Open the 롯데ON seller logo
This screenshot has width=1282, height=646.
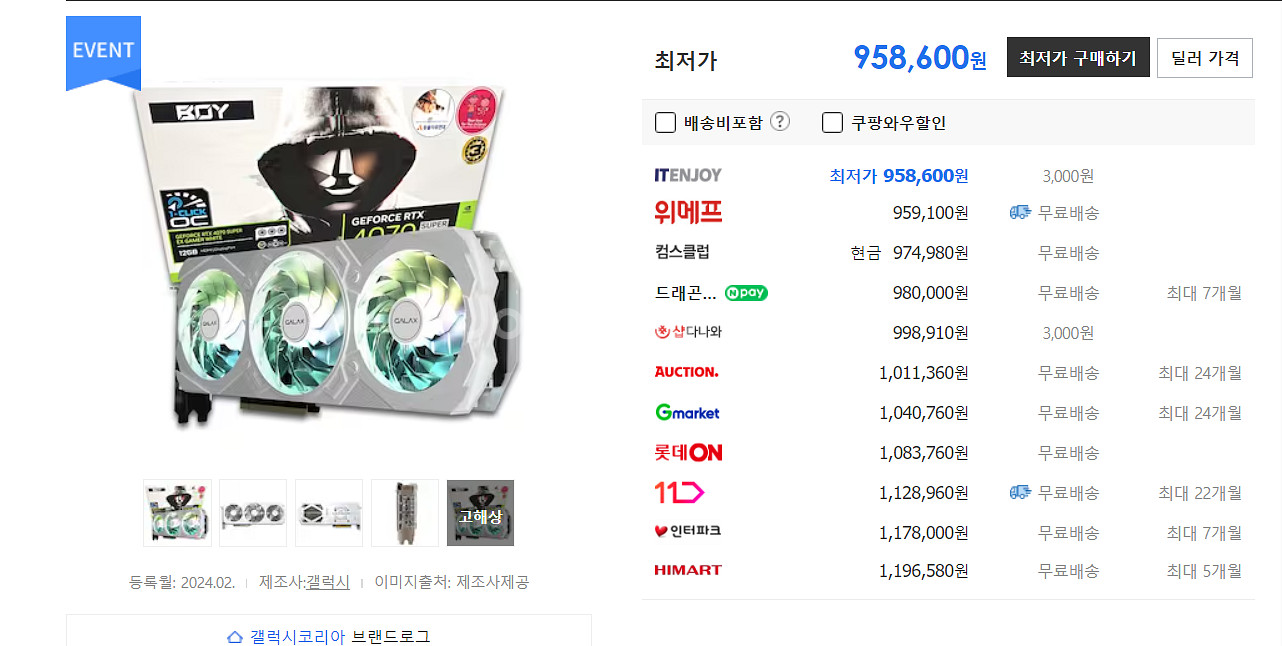[688, 452]
